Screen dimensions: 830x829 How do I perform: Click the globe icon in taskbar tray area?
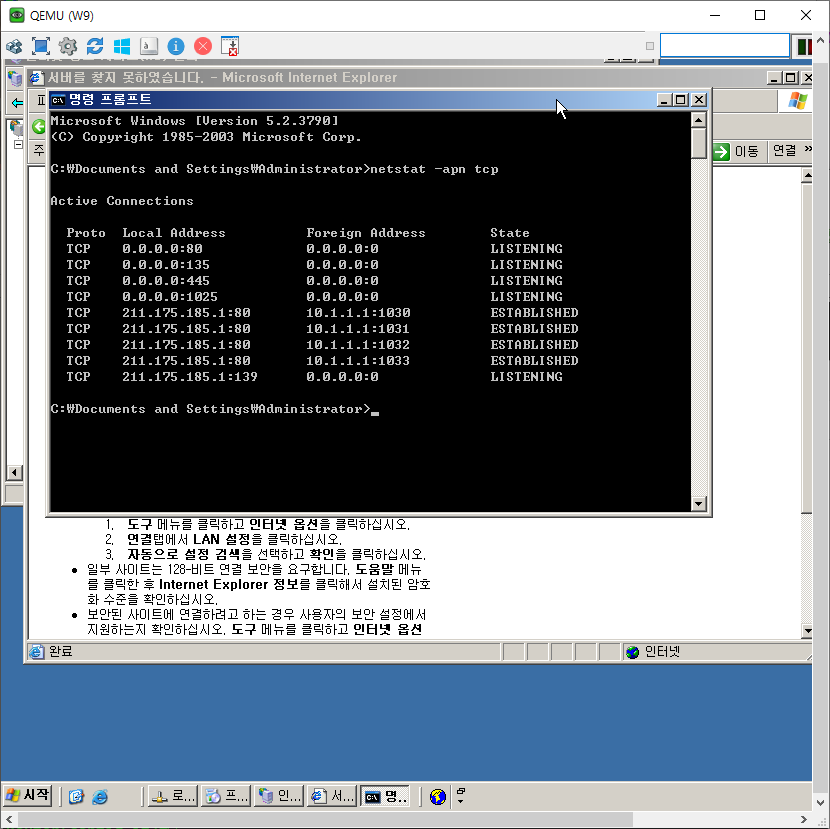tap(438, 796)
